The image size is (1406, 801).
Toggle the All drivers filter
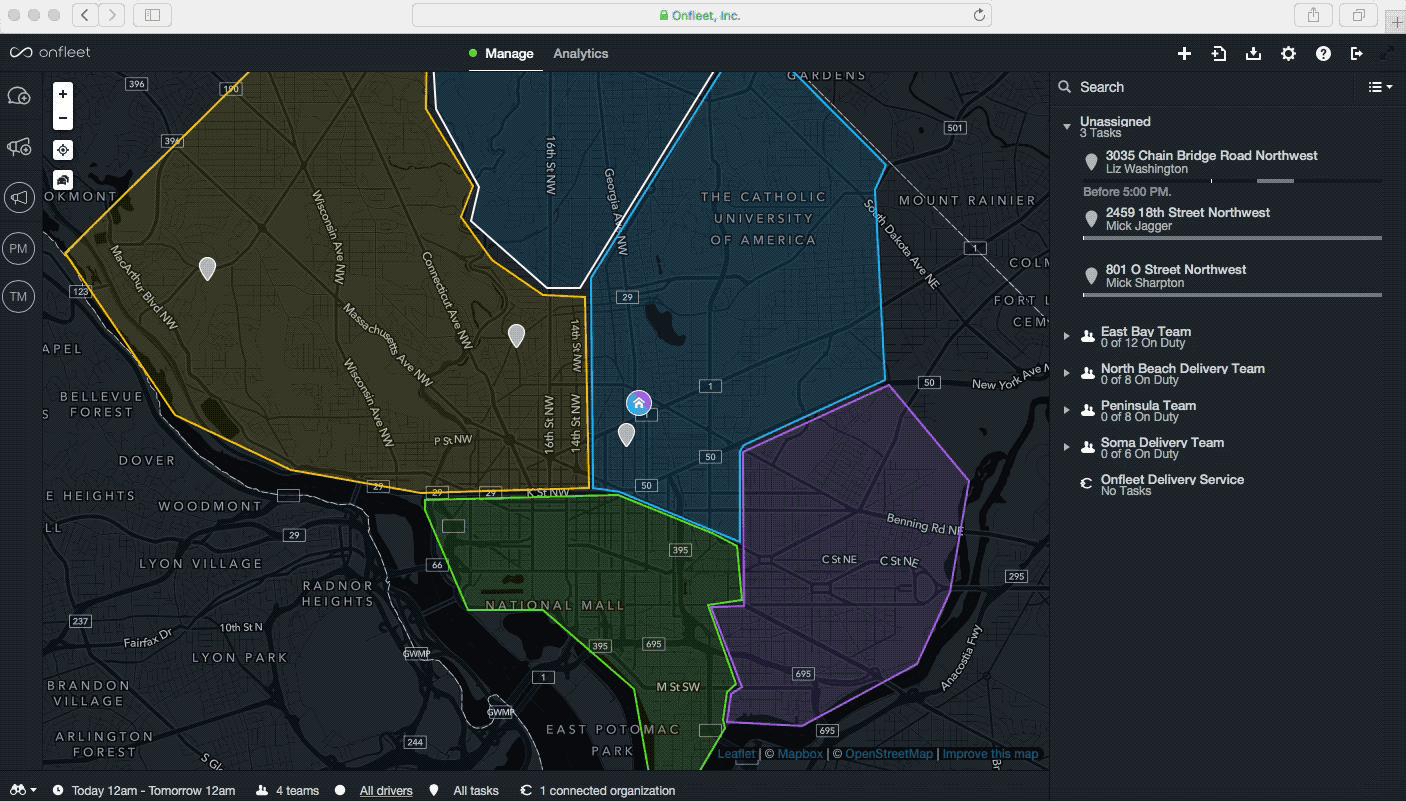[385, 791]
